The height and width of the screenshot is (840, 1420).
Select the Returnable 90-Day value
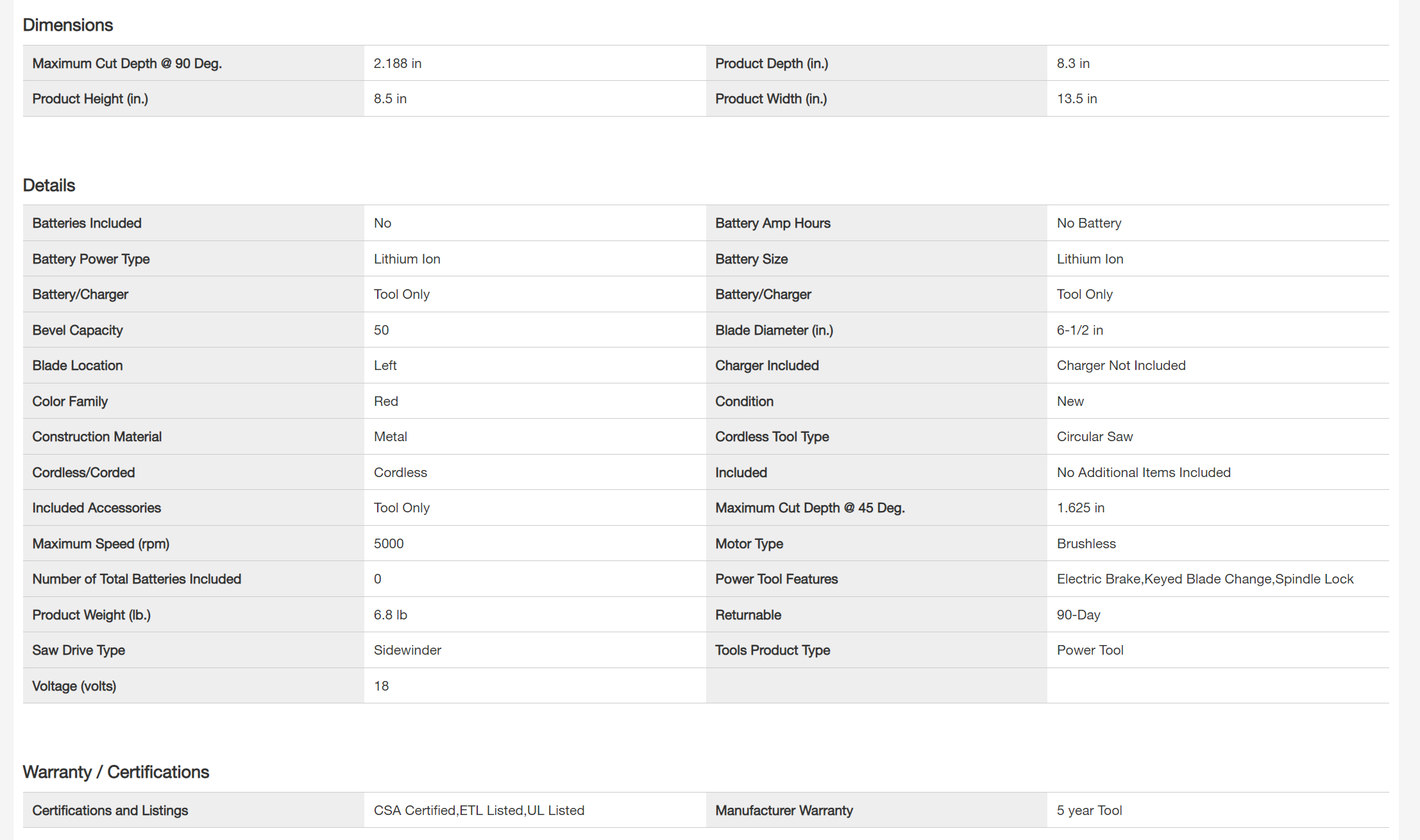pyautogui.click(x=1078, y=615)
